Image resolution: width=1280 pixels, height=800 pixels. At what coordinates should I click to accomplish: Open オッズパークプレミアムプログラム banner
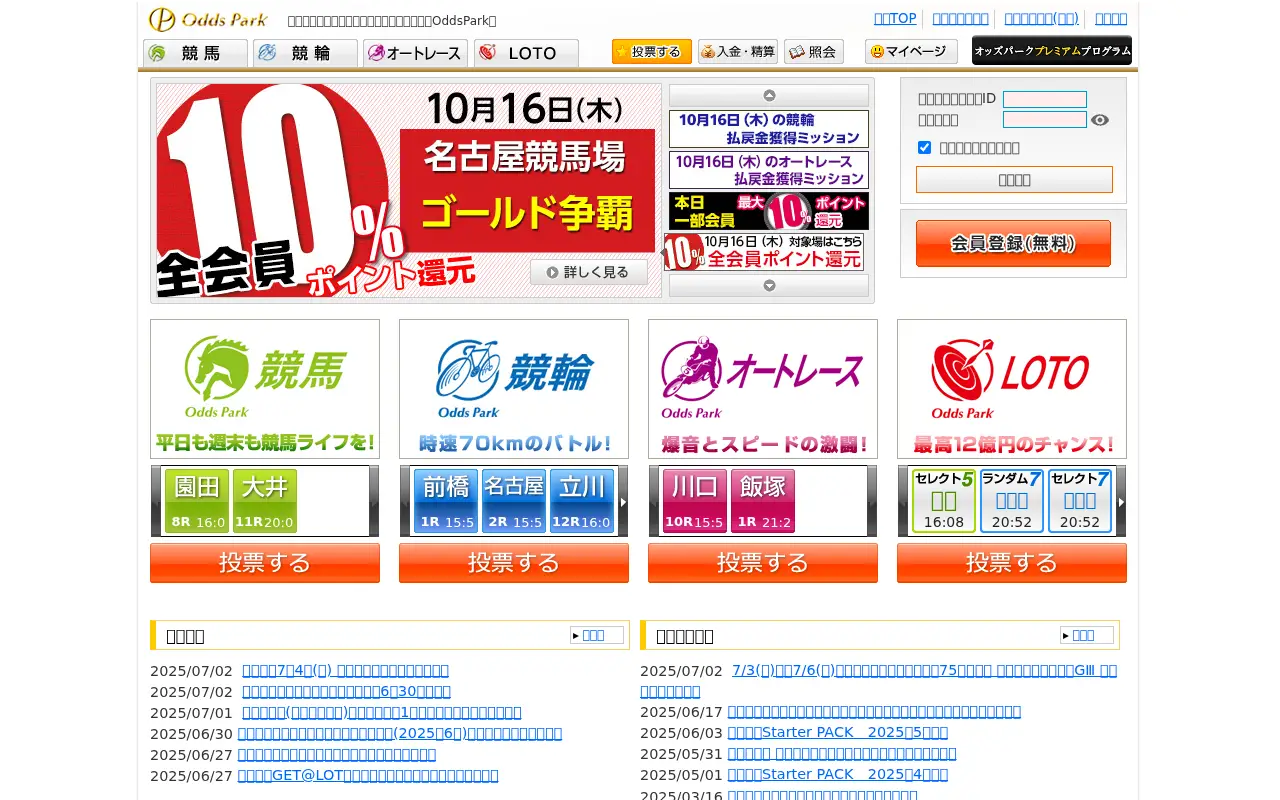(x=1052, y=50)
